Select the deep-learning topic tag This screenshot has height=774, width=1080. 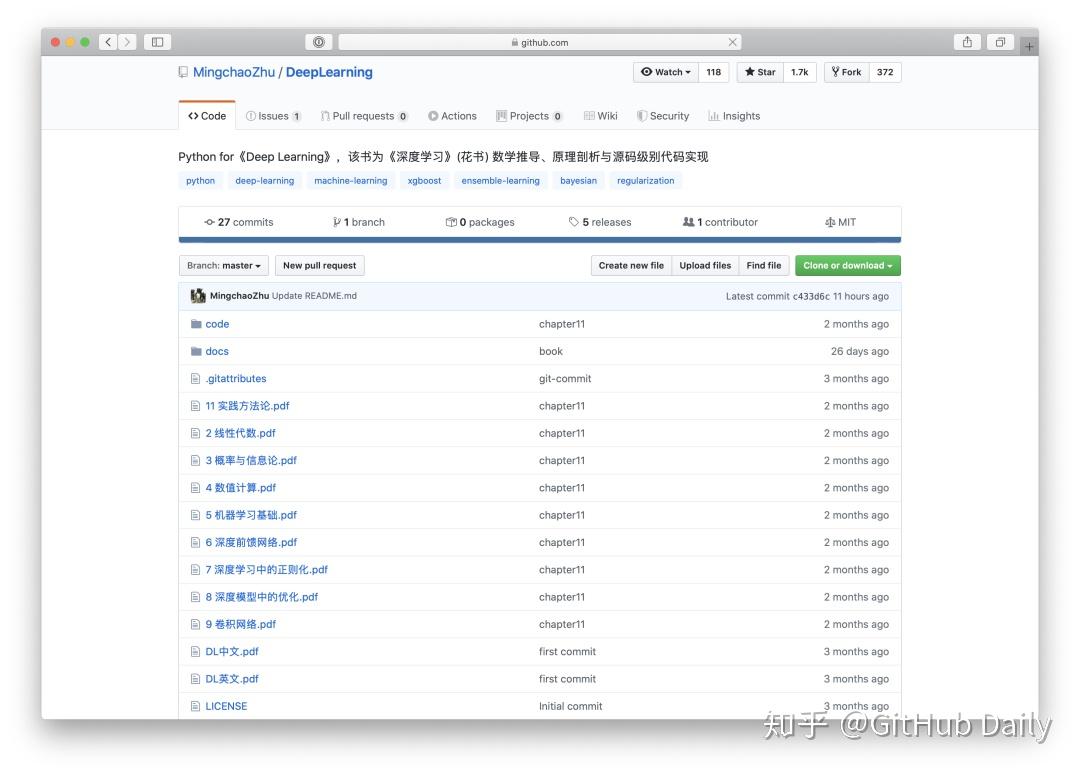[264, 180]
